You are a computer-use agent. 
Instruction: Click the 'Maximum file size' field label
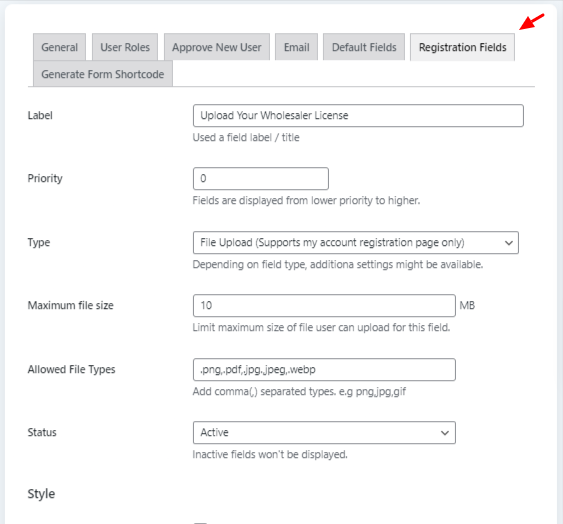tap(71, 305)
